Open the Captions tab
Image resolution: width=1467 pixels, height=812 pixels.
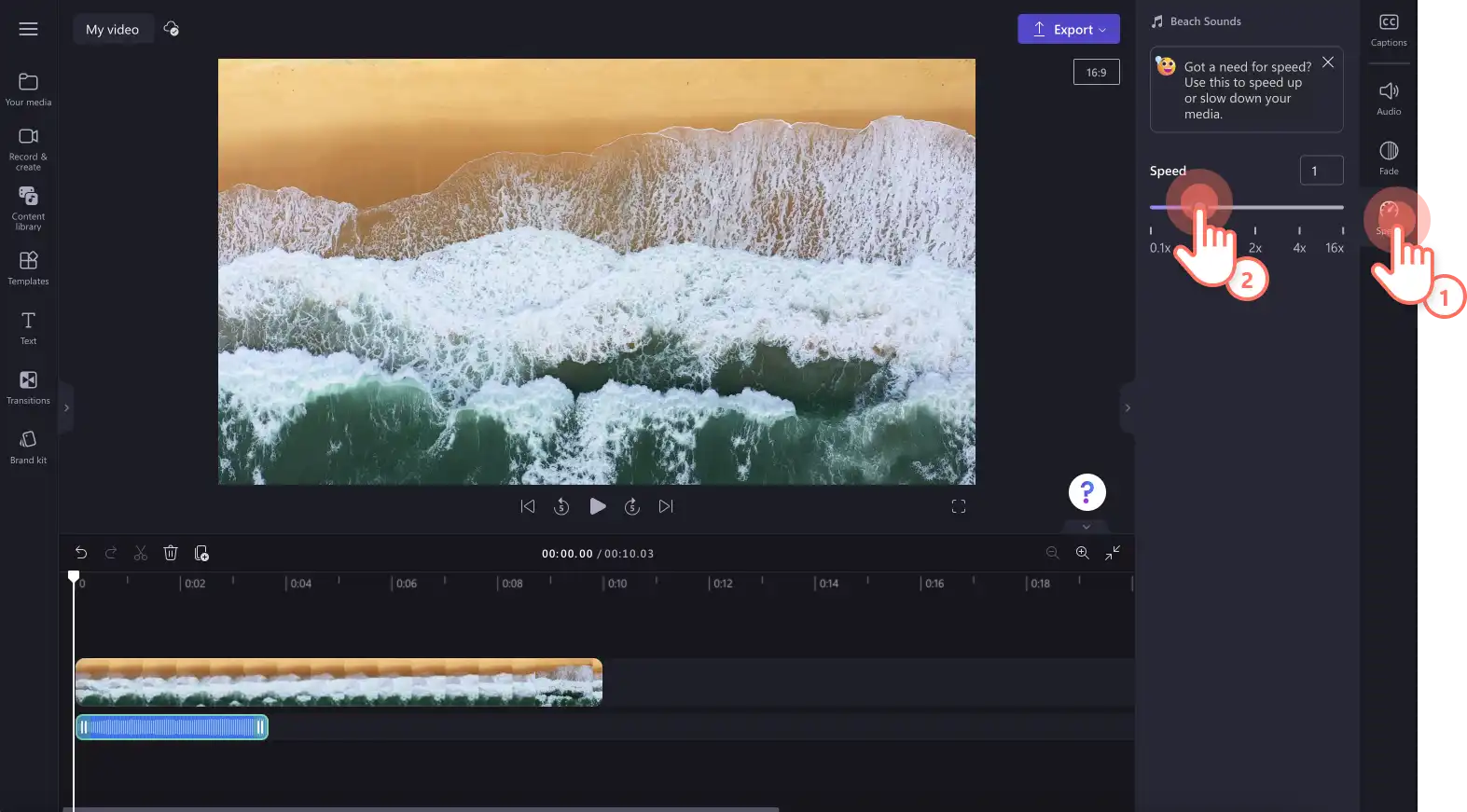1389,30
